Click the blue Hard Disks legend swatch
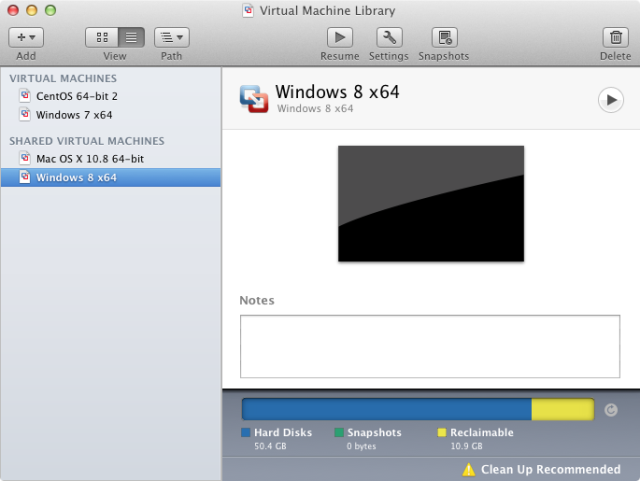 pos(246,432)
